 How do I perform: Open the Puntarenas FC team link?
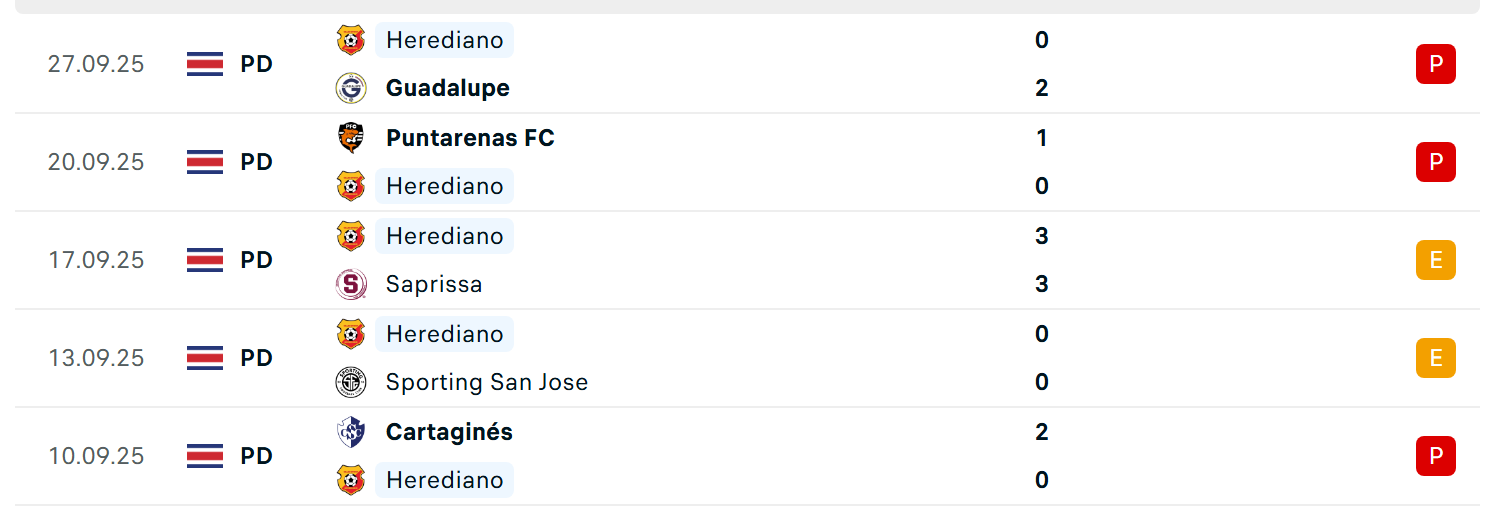[470, 138]
